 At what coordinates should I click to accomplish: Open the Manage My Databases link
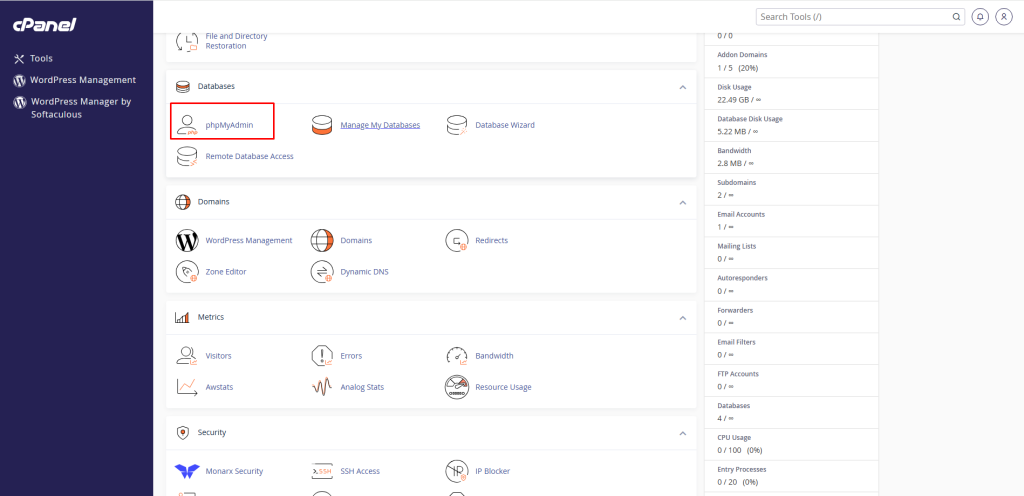380,125
